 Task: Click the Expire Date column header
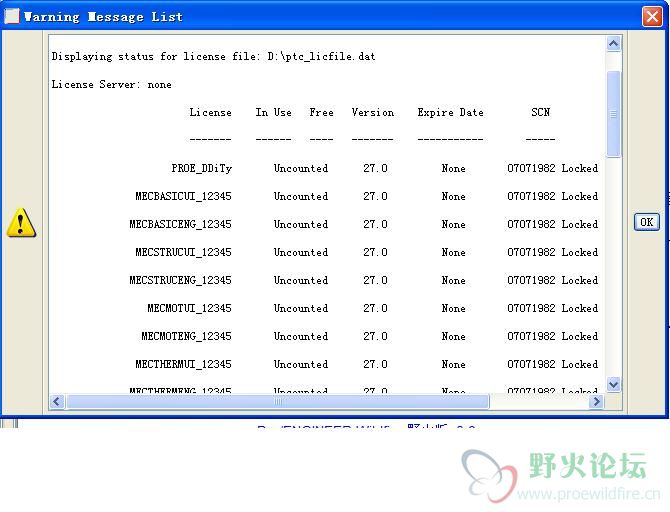click(x=451, y=112)
